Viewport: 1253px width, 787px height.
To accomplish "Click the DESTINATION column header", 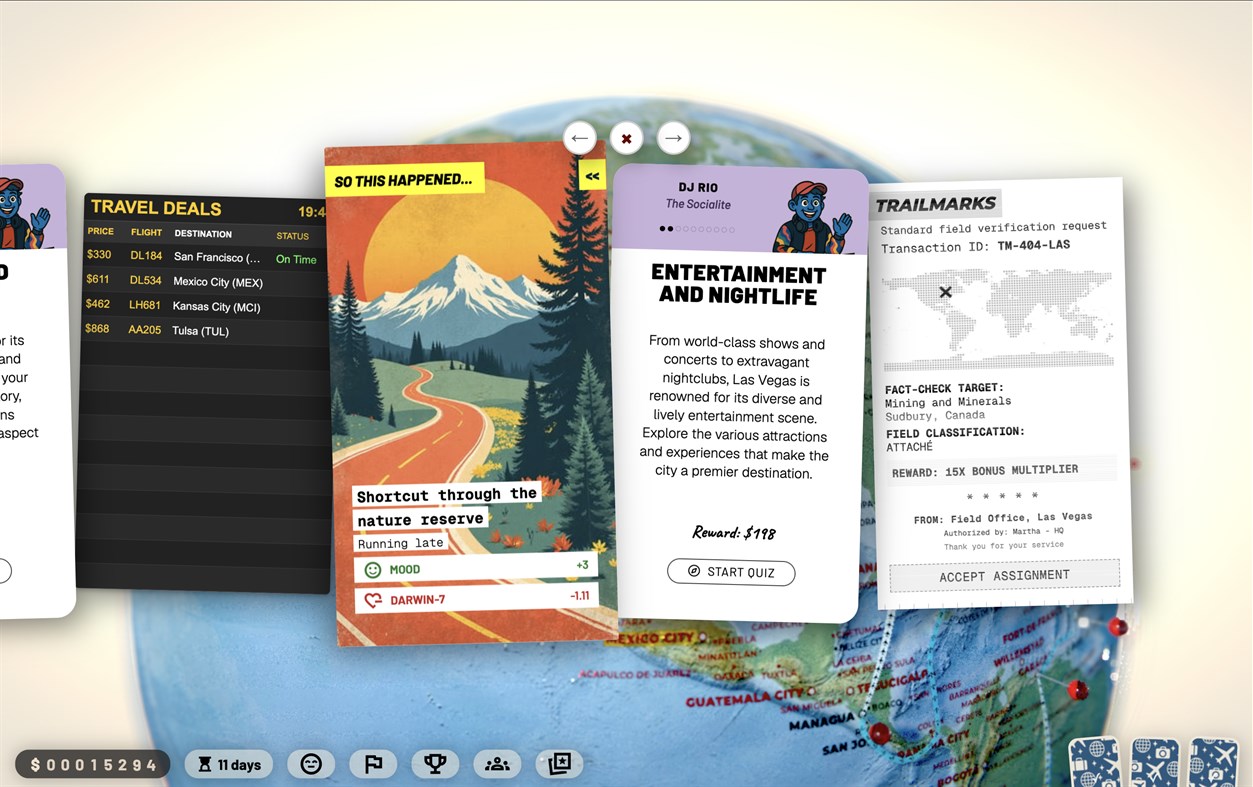I will [x=203, y=234].
